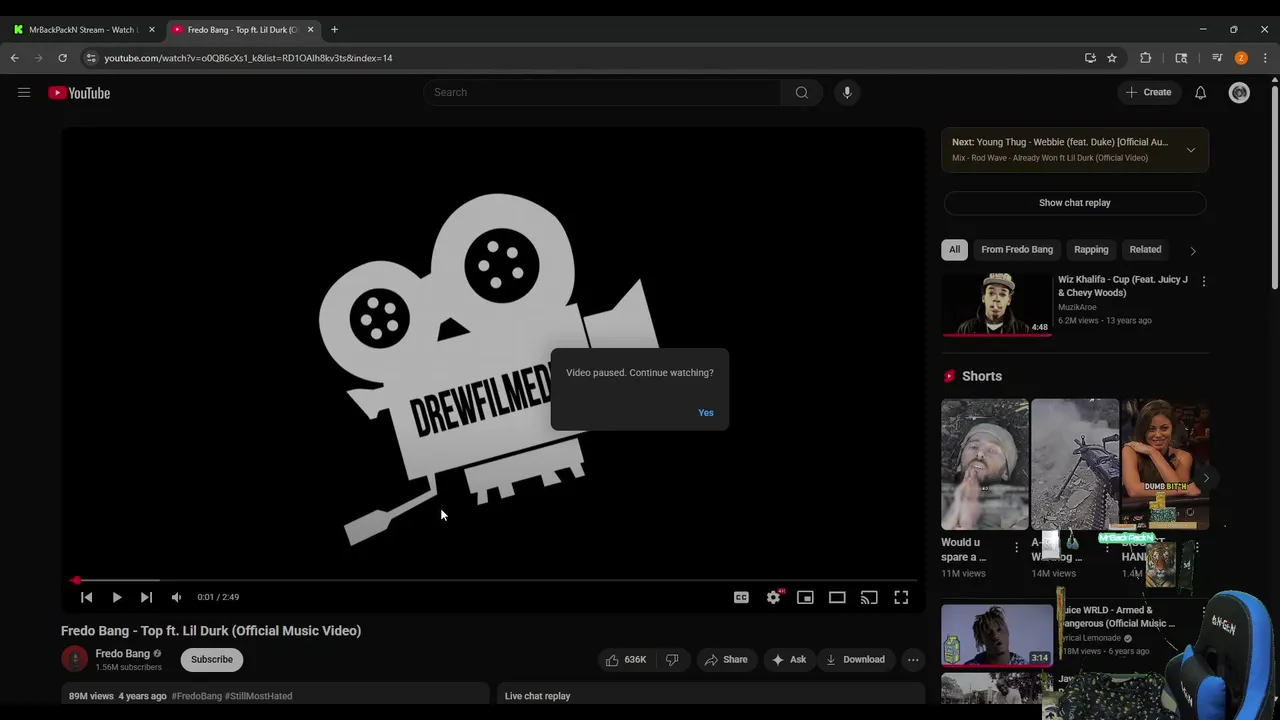Toggle closed captions on the player
Screen dimensions: 1280x720
tap(741, 597)
